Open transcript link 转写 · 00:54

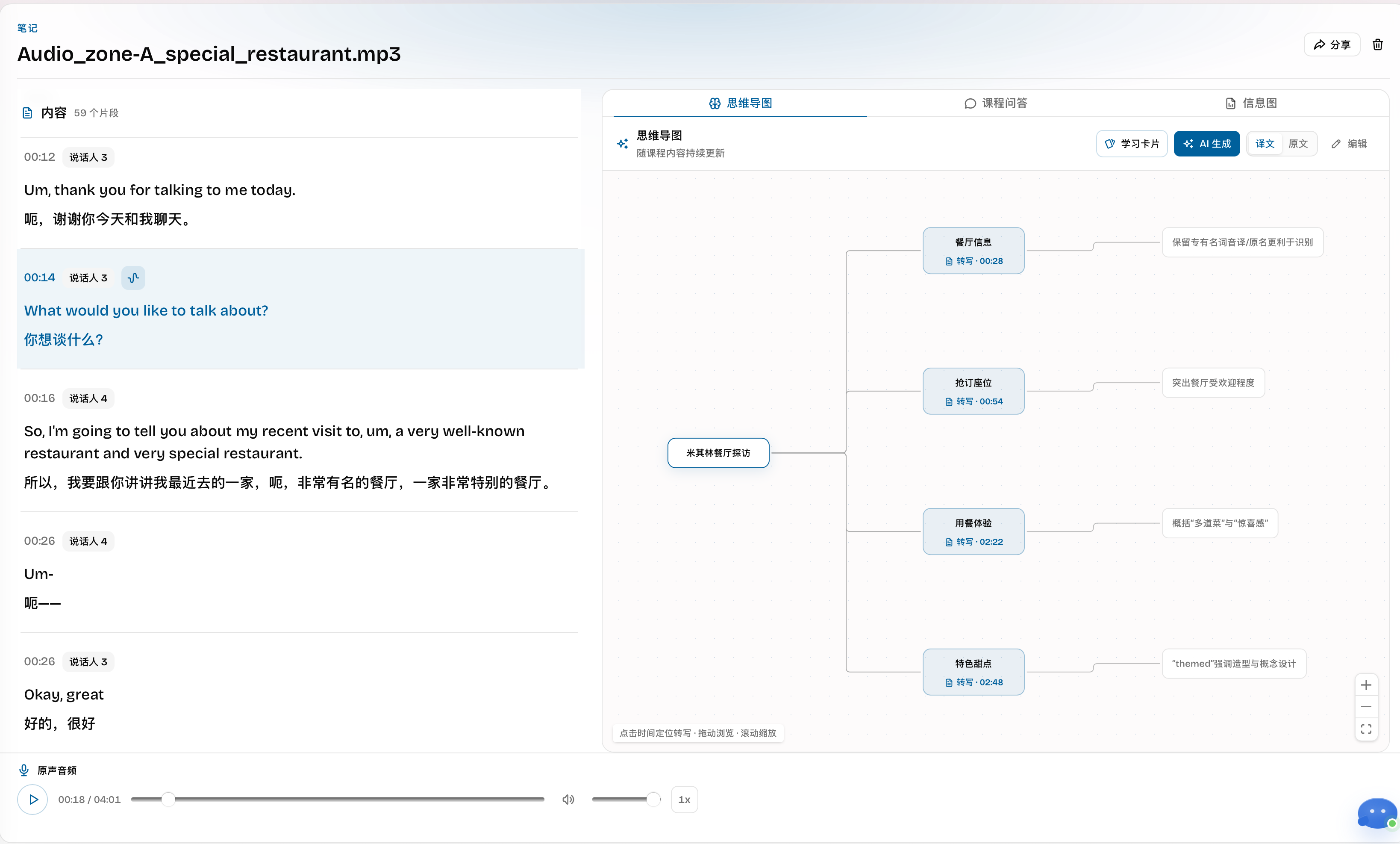tap(974, 401)
